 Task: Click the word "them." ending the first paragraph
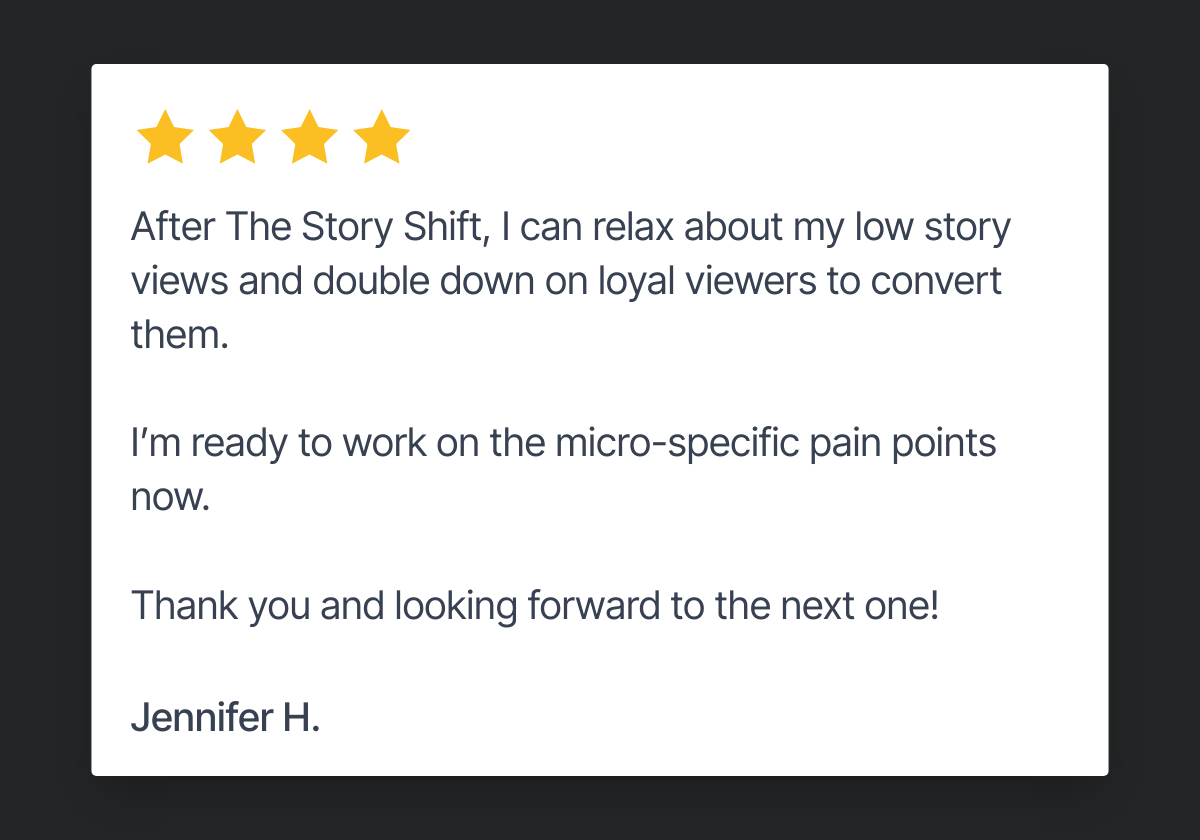(180, 335)
